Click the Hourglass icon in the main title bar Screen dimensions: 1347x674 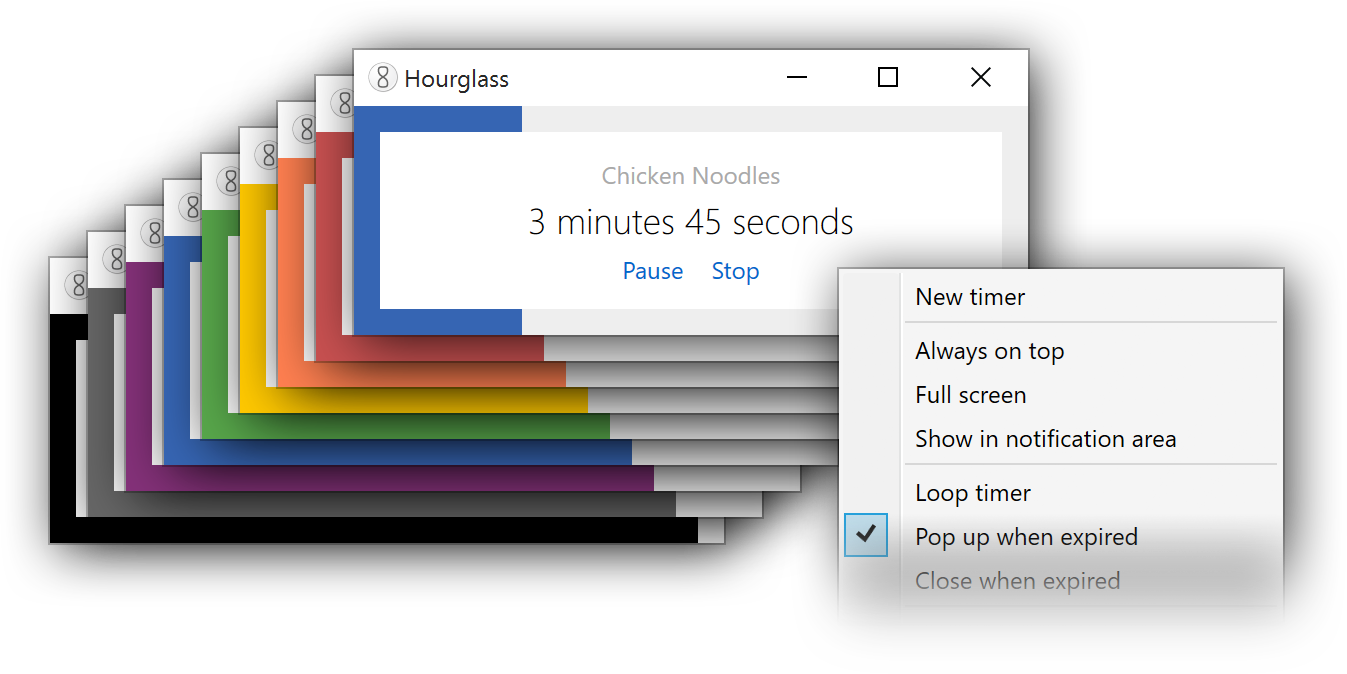pyautogui.click(x=383, y=77)
